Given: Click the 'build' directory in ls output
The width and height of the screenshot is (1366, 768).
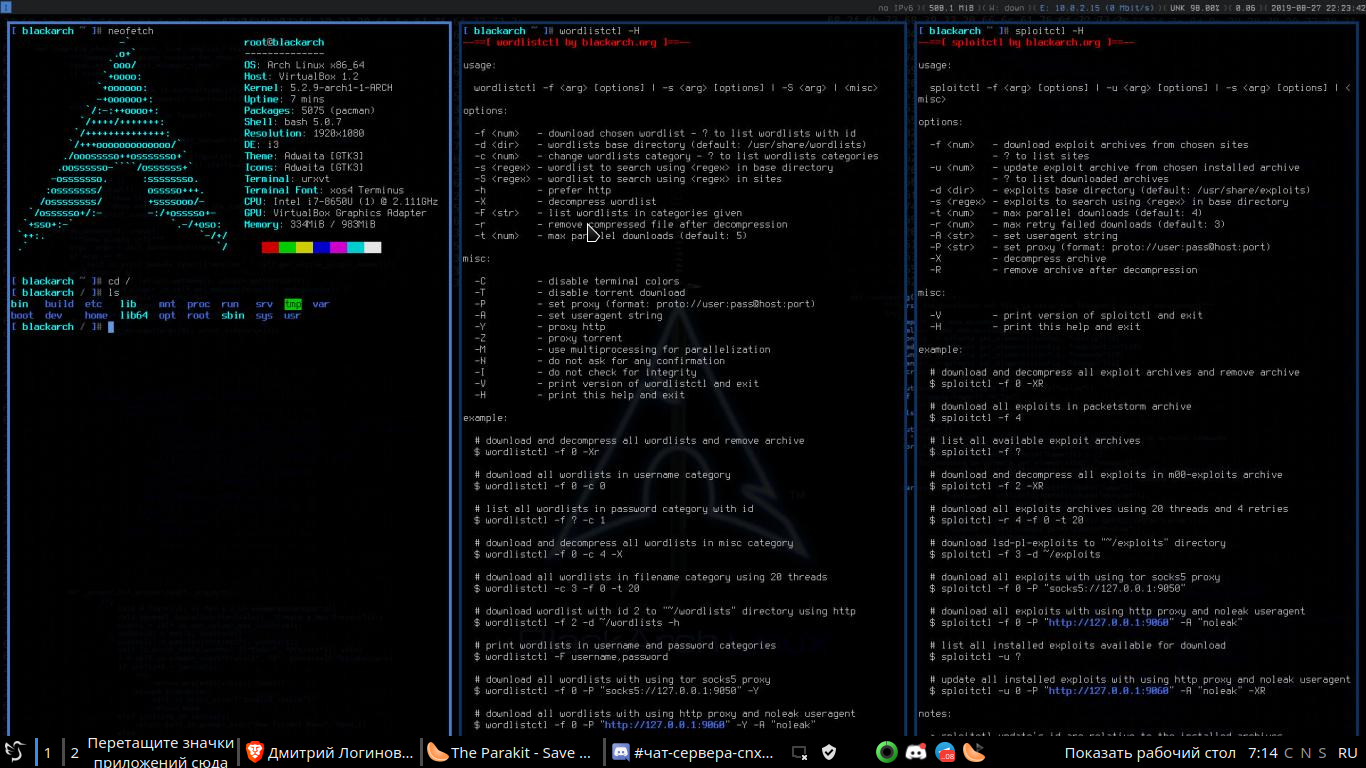Looking at the screenshot, I should pyautogui.click(x=59, y=304).
